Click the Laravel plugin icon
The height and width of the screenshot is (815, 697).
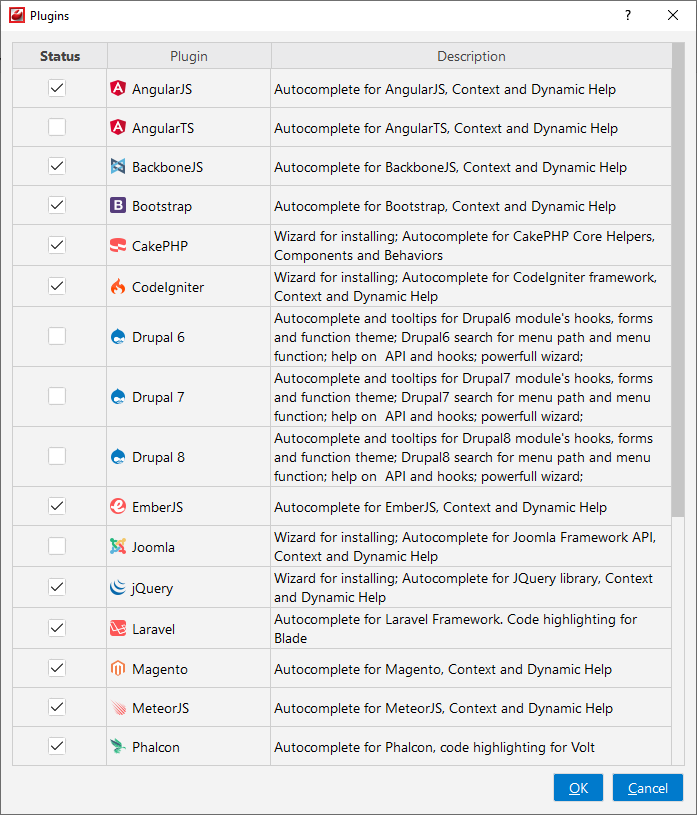[x=118, y=628]
